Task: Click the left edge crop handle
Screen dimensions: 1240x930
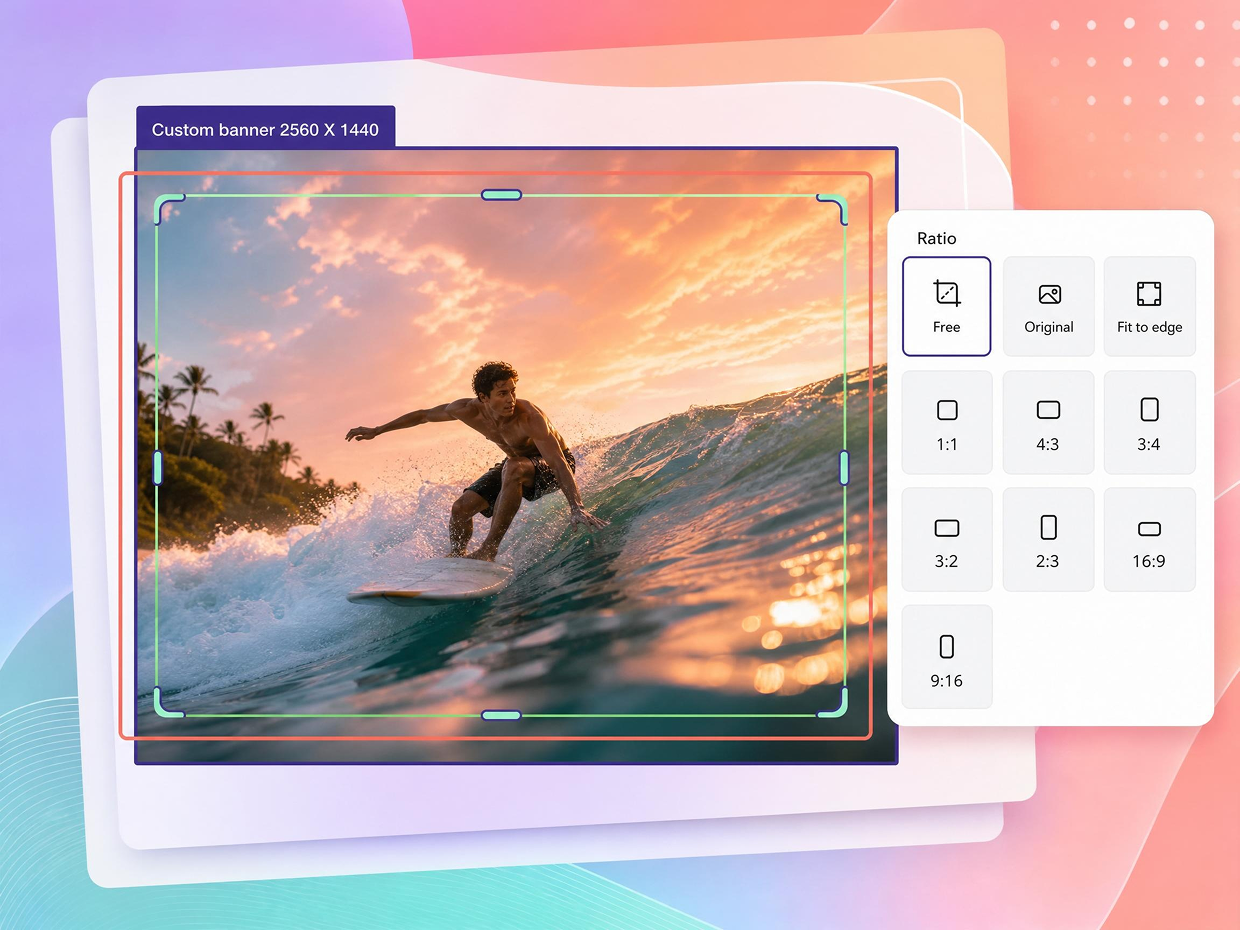Action: 157,467
